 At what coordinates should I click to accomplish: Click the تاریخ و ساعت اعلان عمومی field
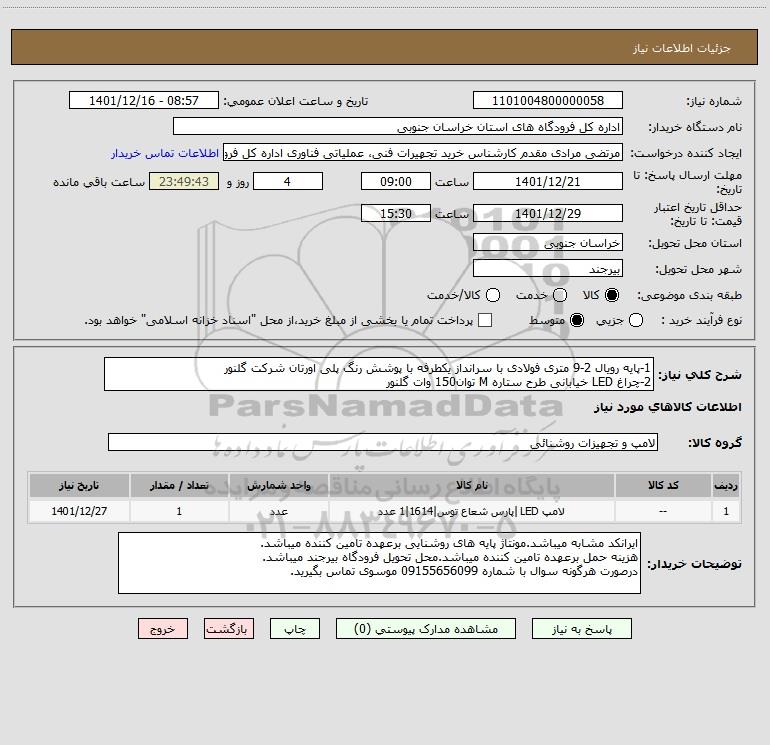coord(143,100)
